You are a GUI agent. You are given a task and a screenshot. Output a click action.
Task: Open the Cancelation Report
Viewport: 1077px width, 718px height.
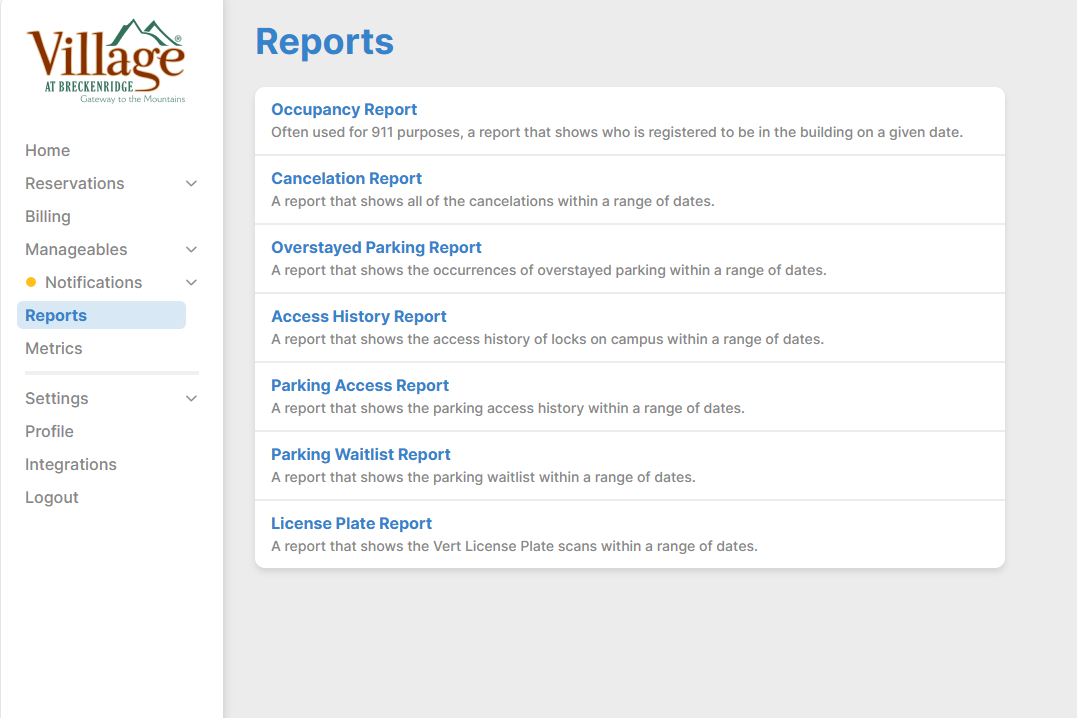click(347, 179)
